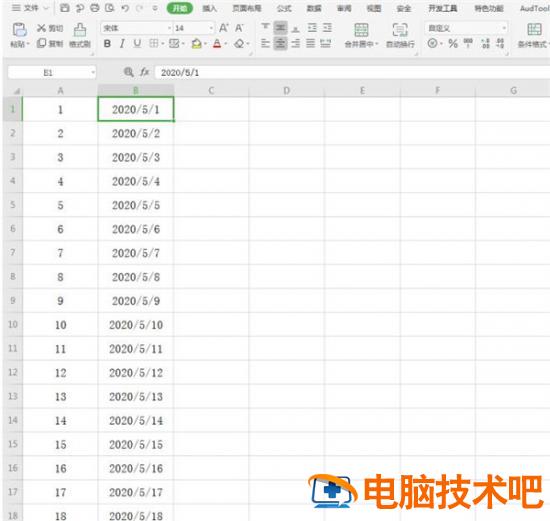Click the fx insert function icon

[x=144, y=72]
